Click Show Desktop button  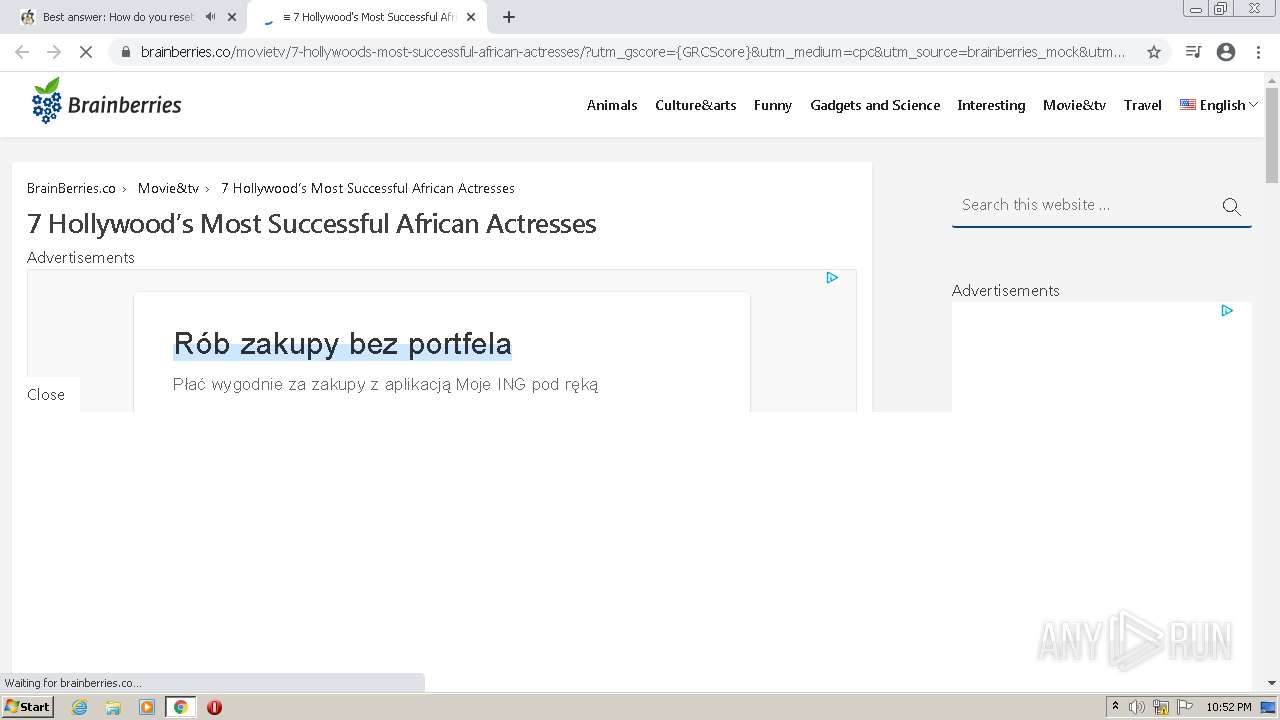(1269, 707)
